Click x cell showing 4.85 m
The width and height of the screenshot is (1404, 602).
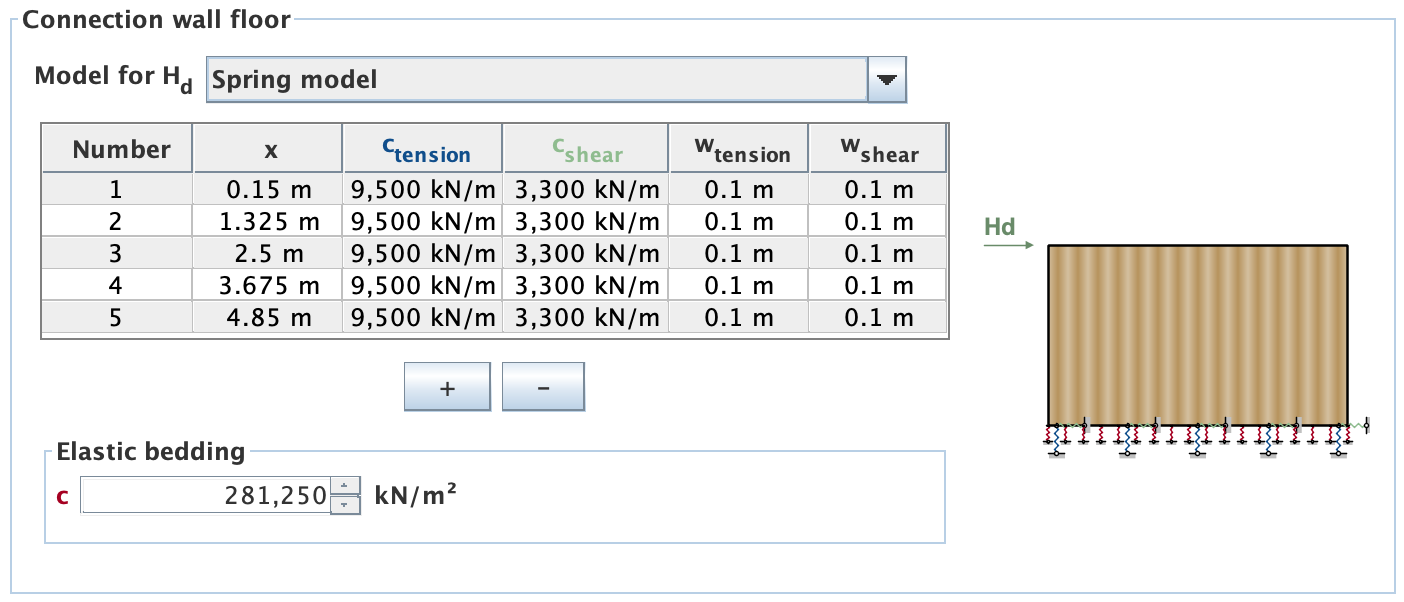[x=268, y=319]
